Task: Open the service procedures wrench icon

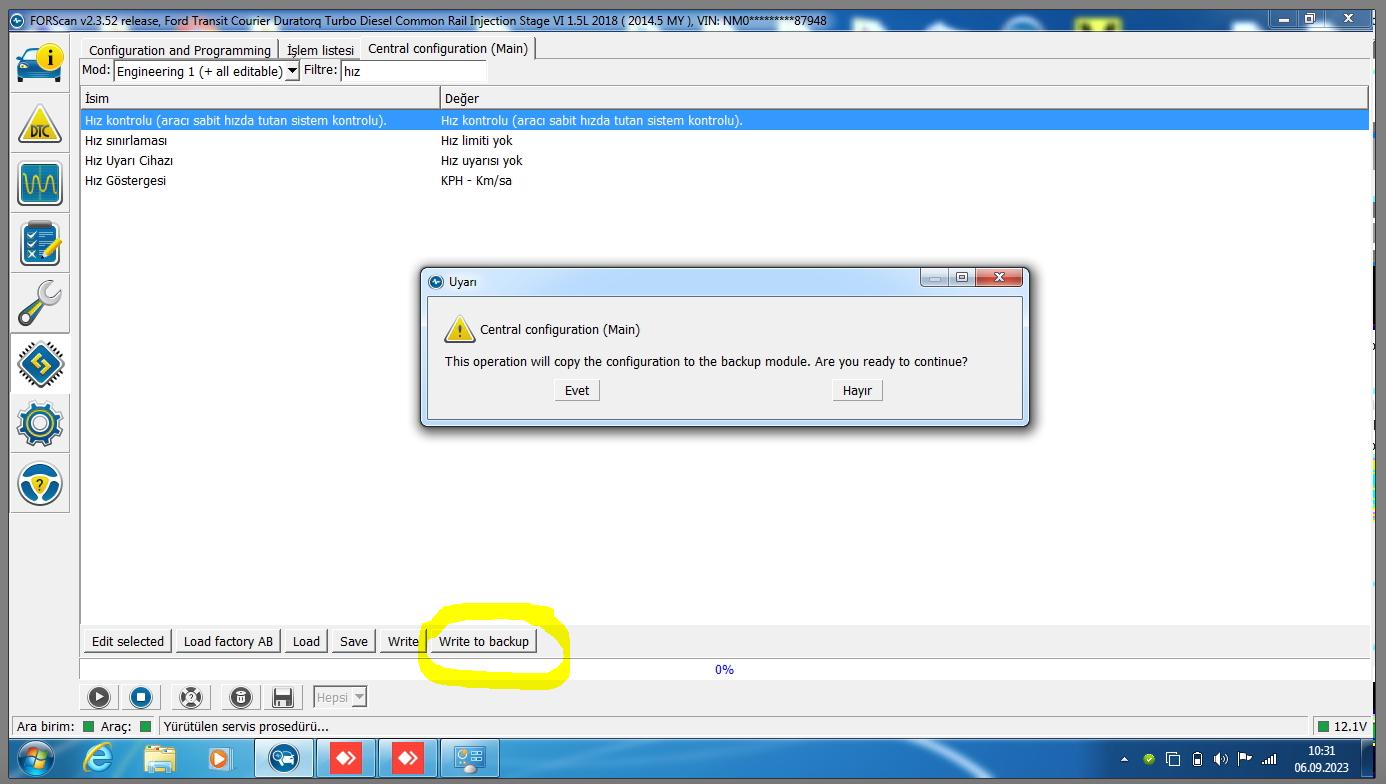Action: 40,304
